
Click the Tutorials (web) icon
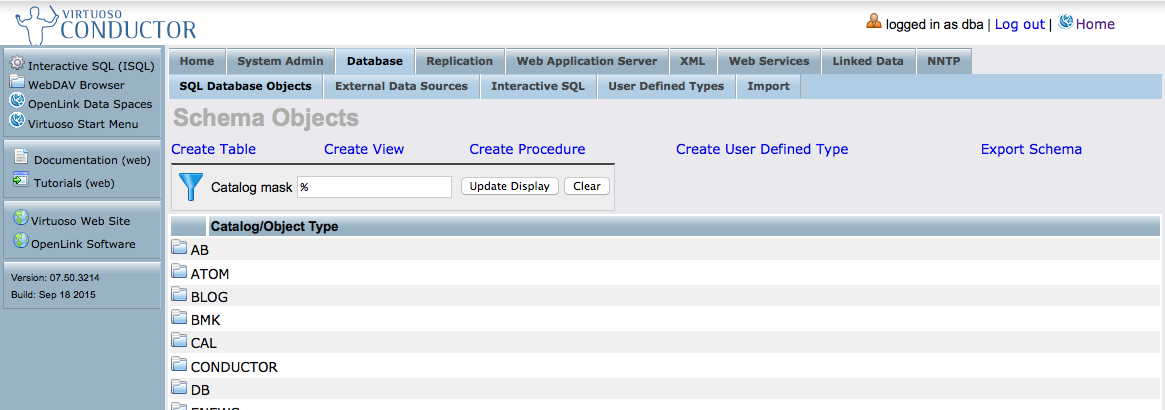[21, 182]
